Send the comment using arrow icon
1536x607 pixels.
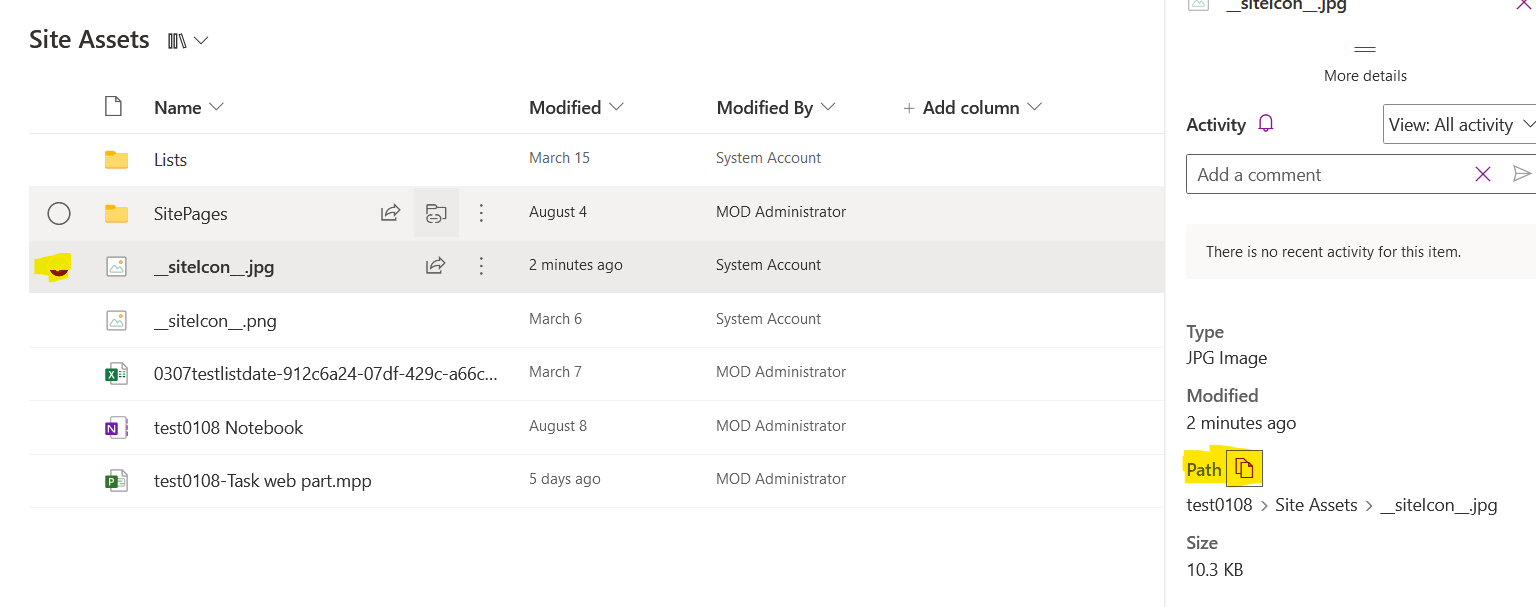(x=1521, y=174)
